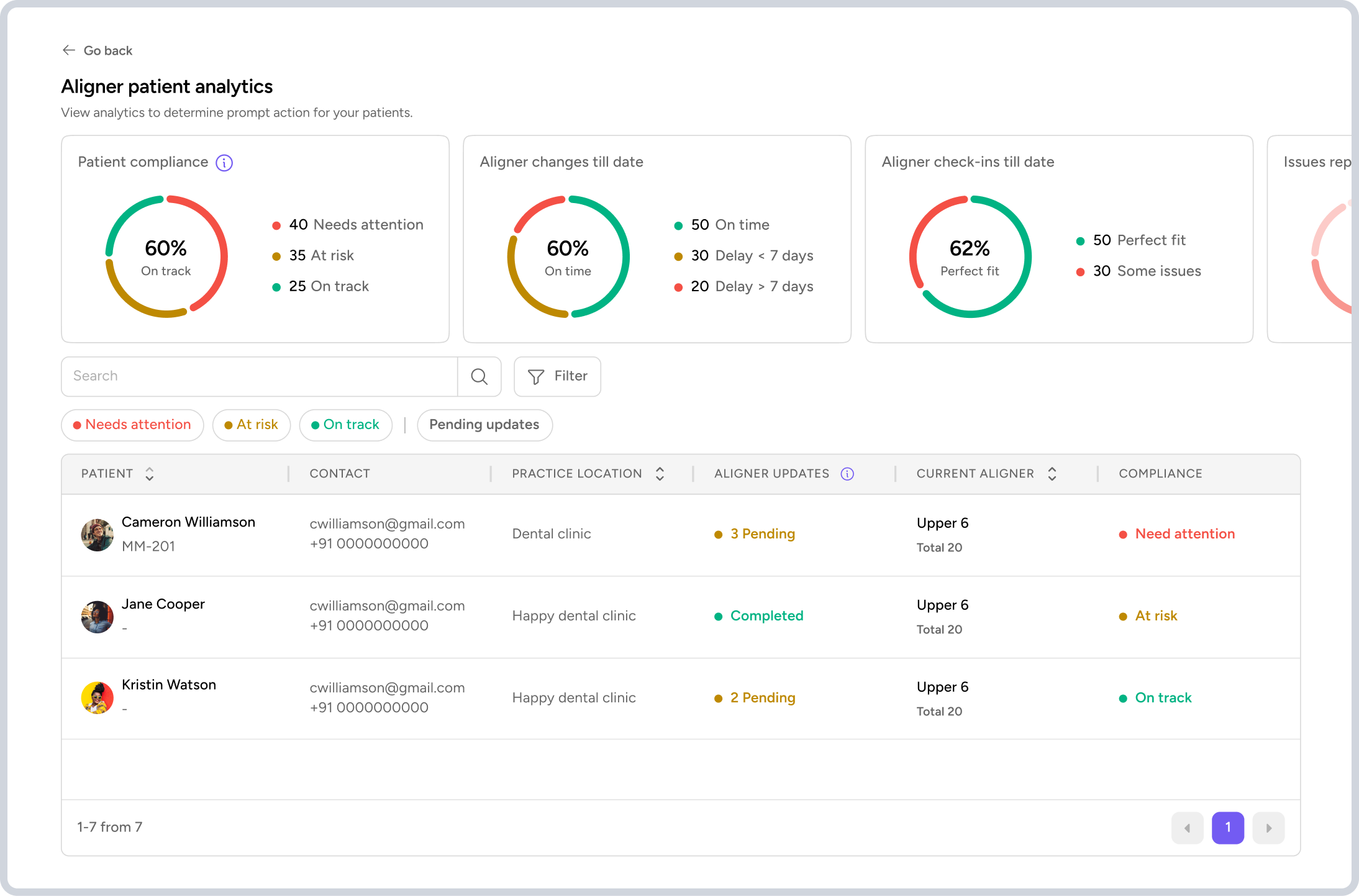The width and height of the screenshot is (1359, 896).
Task: Toggle the At risk filter chip
Action: (251, 425)
